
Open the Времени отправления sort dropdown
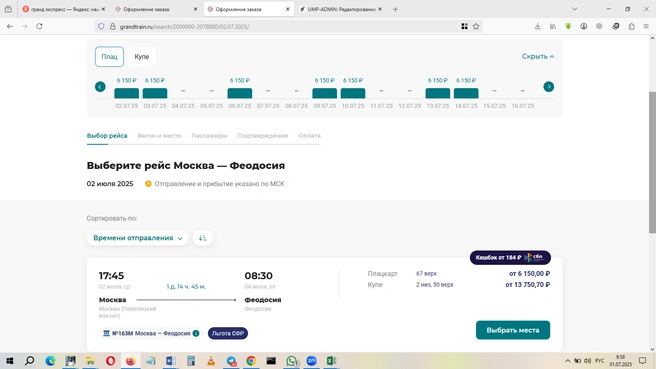click(x=138, y=238)
